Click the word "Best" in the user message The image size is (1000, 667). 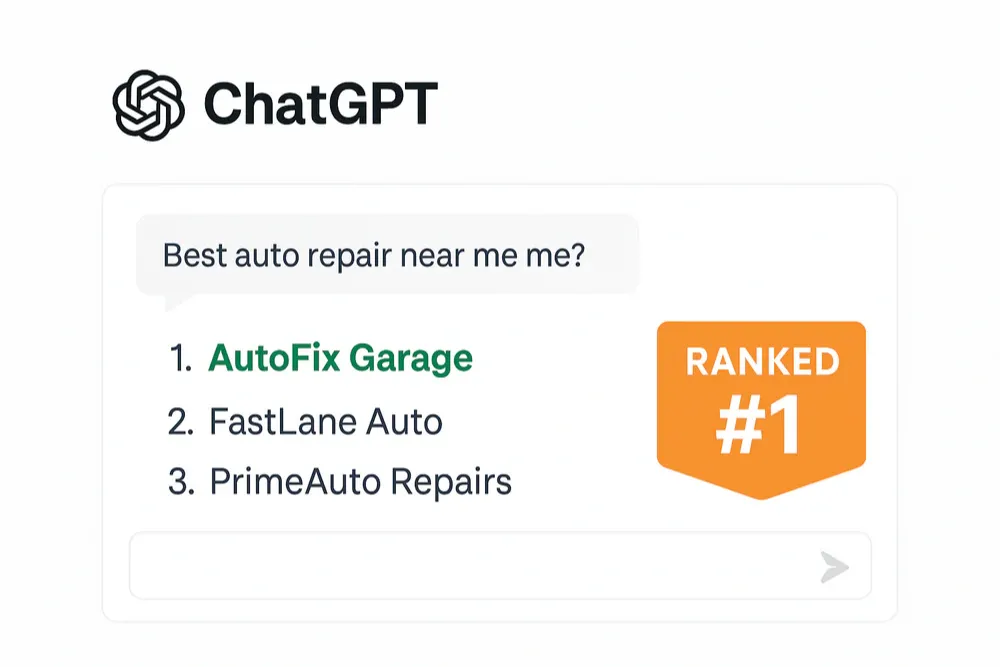195,256
